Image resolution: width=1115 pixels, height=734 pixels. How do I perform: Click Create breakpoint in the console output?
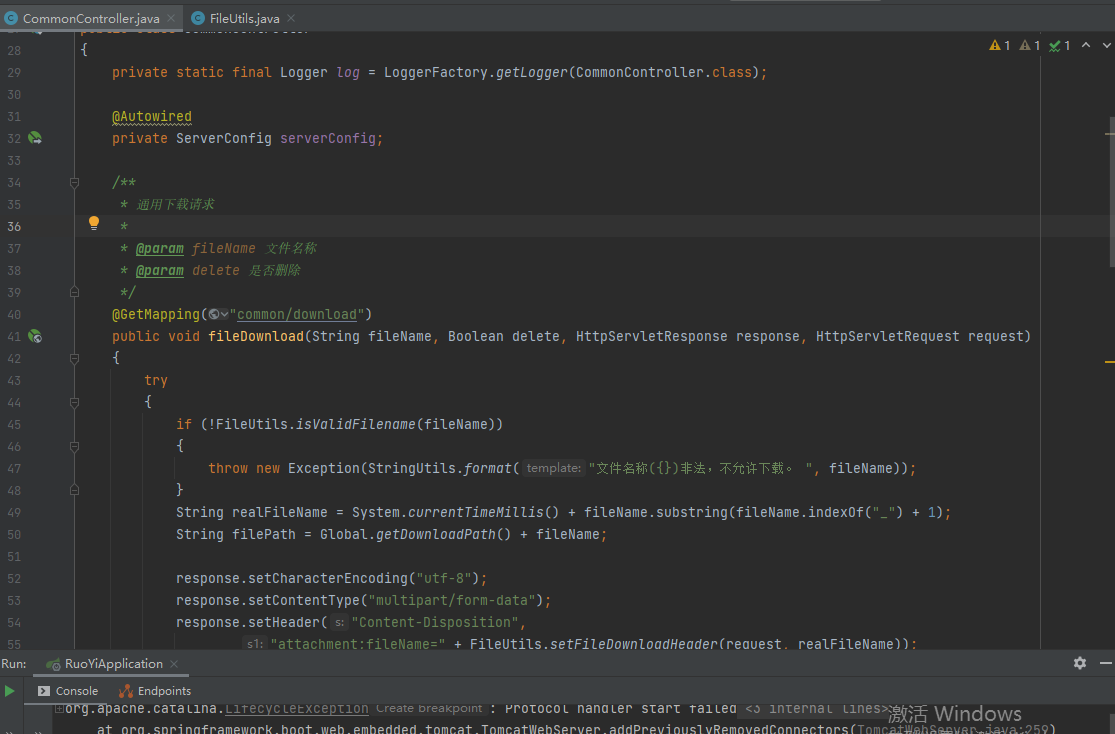(429, 708)
